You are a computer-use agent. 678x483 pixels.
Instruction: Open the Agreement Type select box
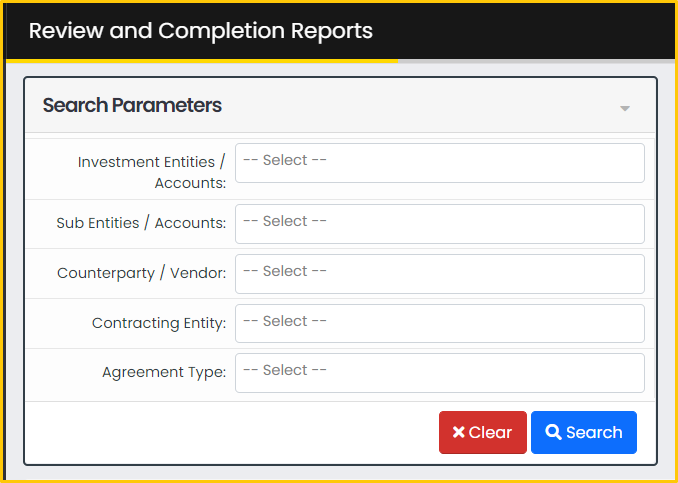pyautogui.click(x=440, y=373)
